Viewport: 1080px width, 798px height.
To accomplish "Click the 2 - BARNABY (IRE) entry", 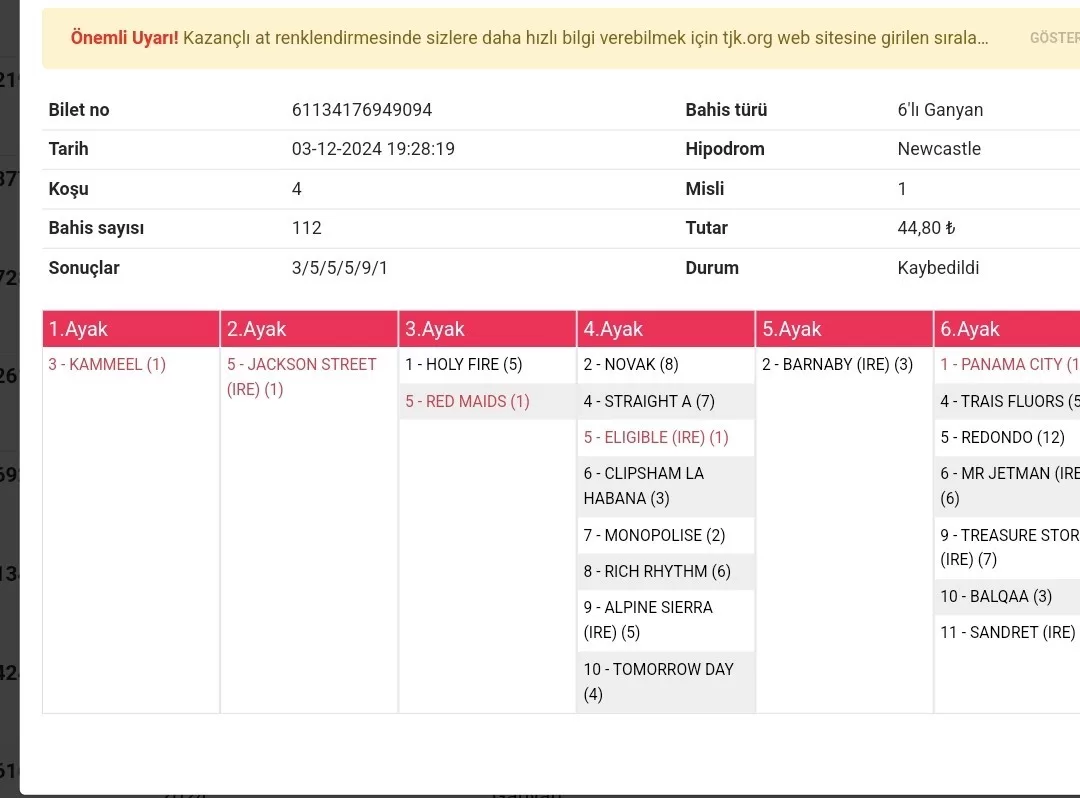I will click(837, 365).
